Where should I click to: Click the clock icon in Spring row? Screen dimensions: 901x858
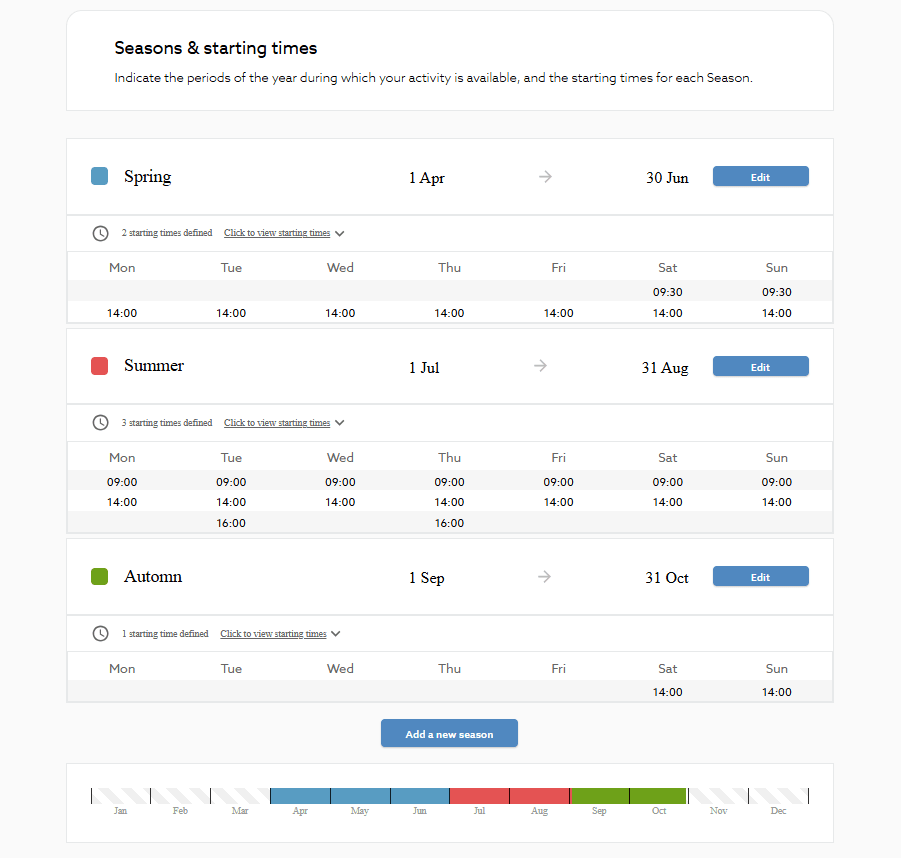[101, 233]
